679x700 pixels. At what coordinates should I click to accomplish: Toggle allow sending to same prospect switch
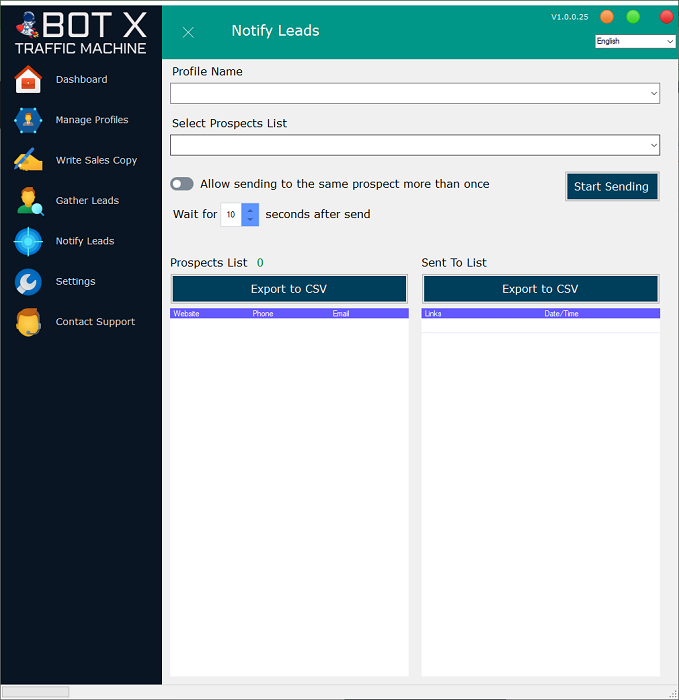(182, 184)
